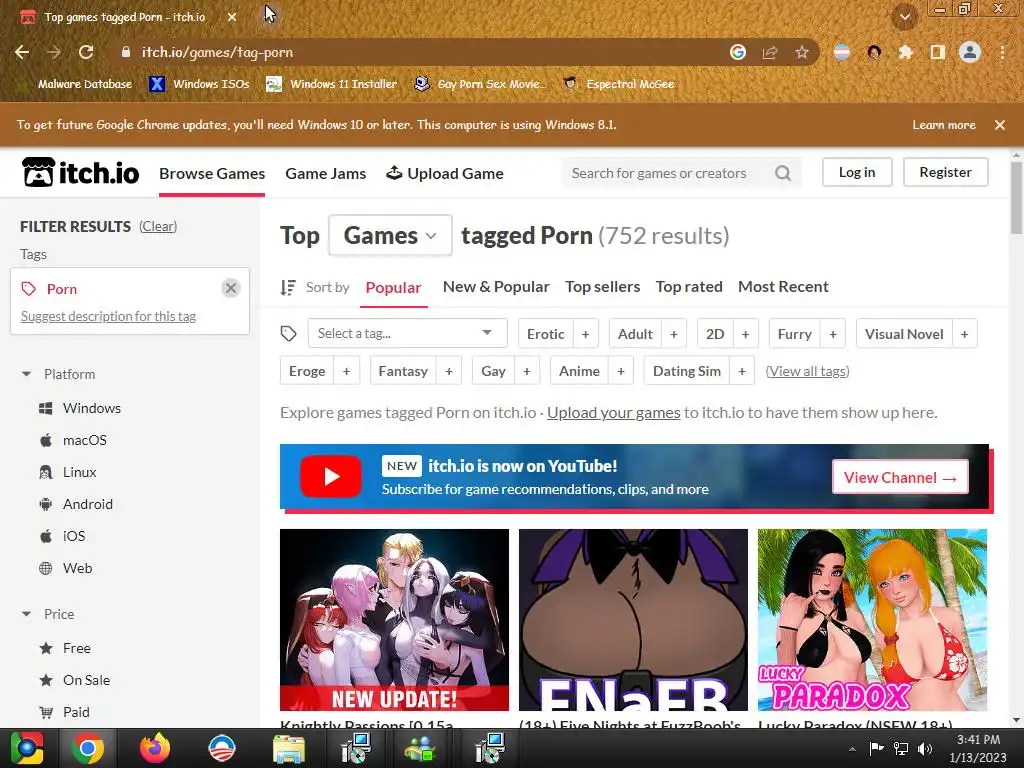Click the Log in button
The width and height of the screenshot is (1024, 768).
pyautogui.click(x=857, y=172)
